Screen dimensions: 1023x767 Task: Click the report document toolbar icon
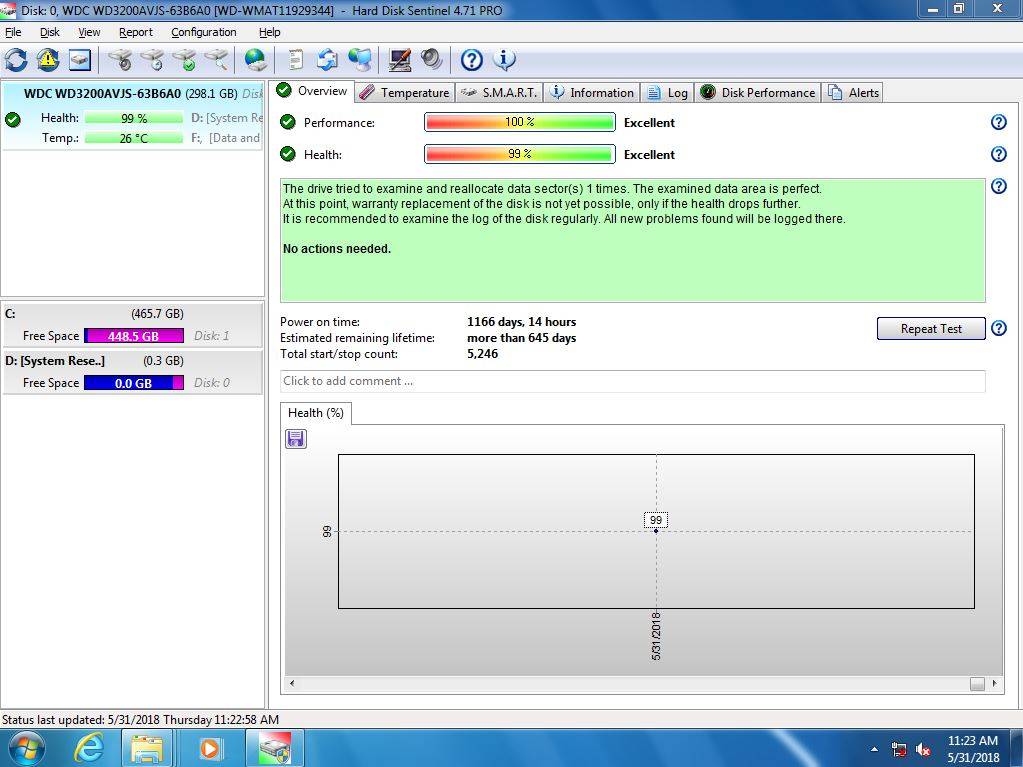pyautogui.click(x=296, y=60)
